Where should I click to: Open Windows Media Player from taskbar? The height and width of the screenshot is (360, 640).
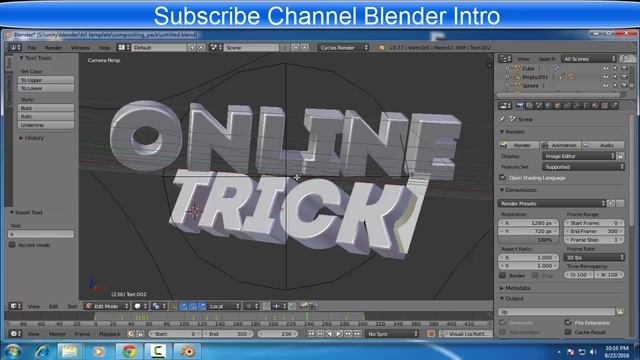(x=98, y=351)
